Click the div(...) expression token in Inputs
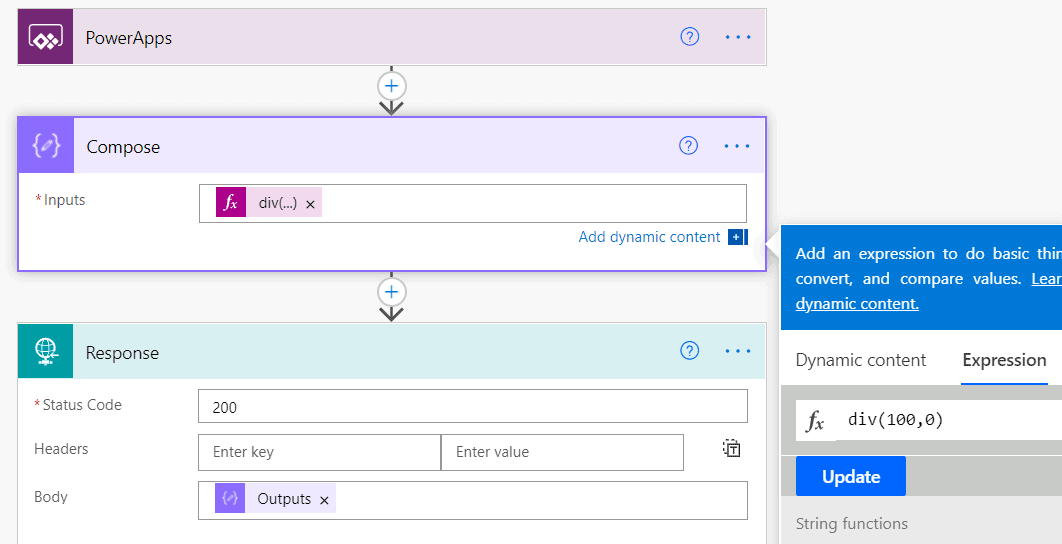The image size is (1062, 544). click(x=277, y=203)
